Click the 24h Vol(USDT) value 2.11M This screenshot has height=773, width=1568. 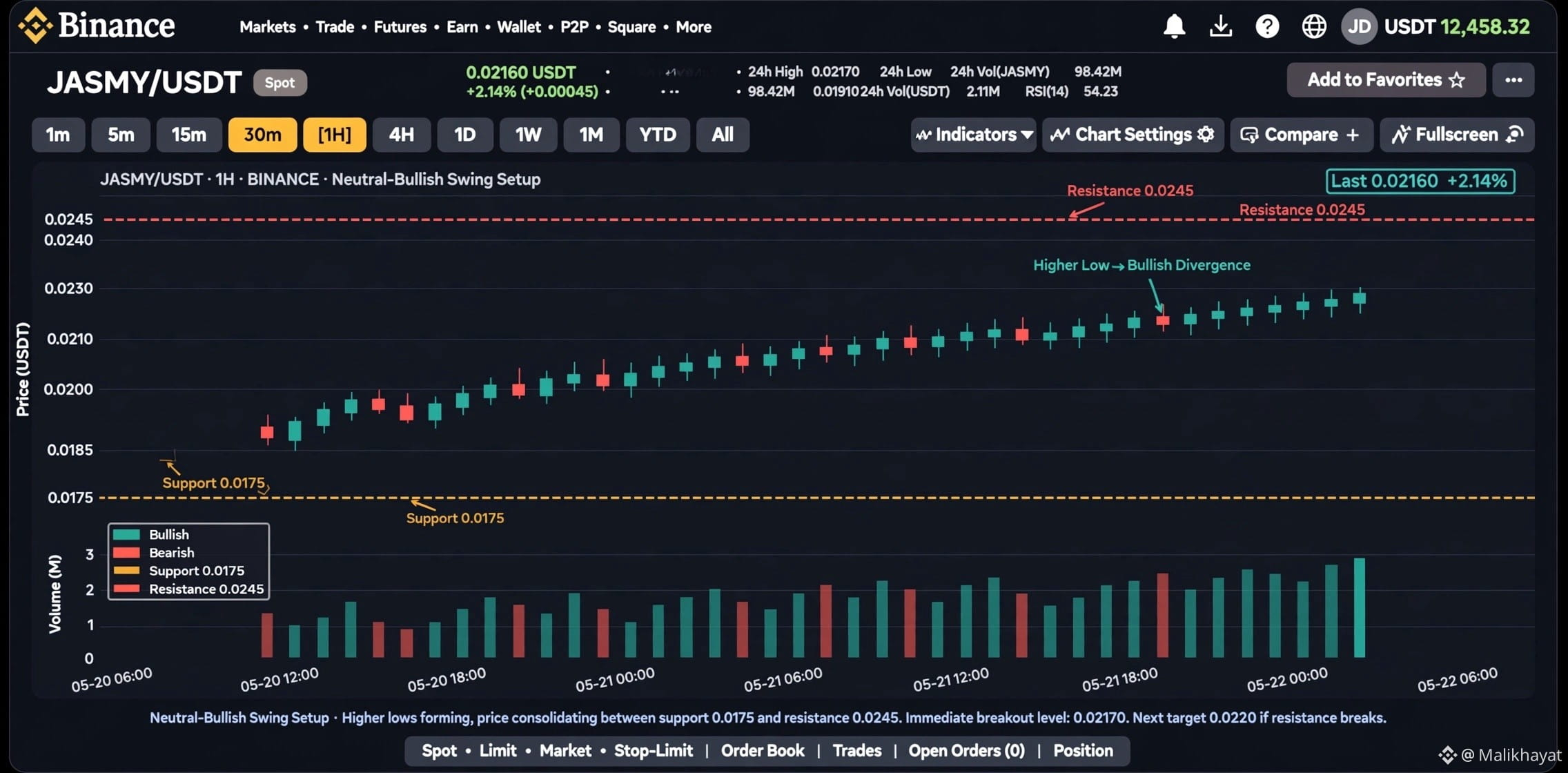click(x=983, y=91)
